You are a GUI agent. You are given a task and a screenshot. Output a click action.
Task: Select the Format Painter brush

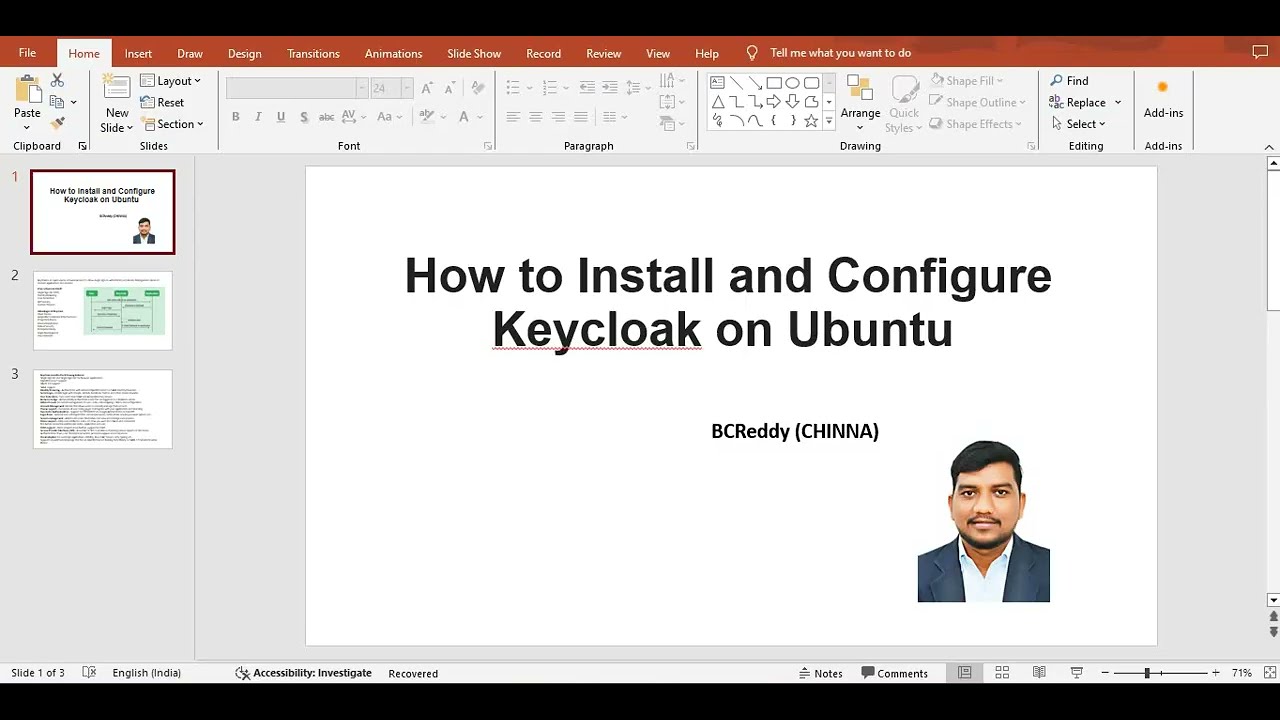point(57,123)
